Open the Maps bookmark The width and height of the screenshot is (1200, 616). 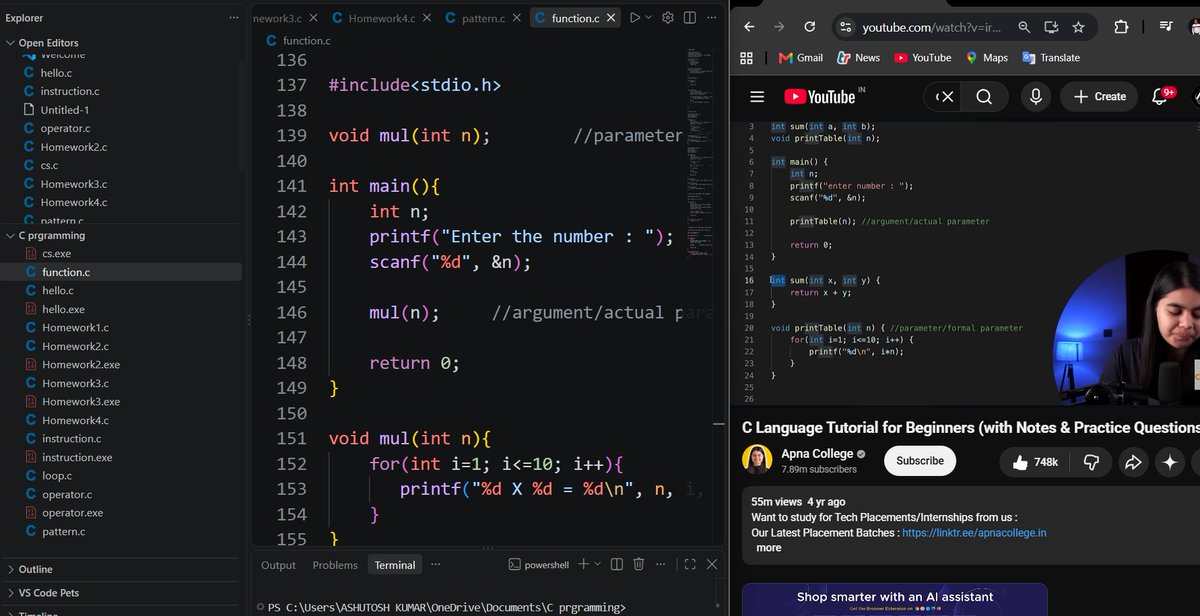click(987, 58)
